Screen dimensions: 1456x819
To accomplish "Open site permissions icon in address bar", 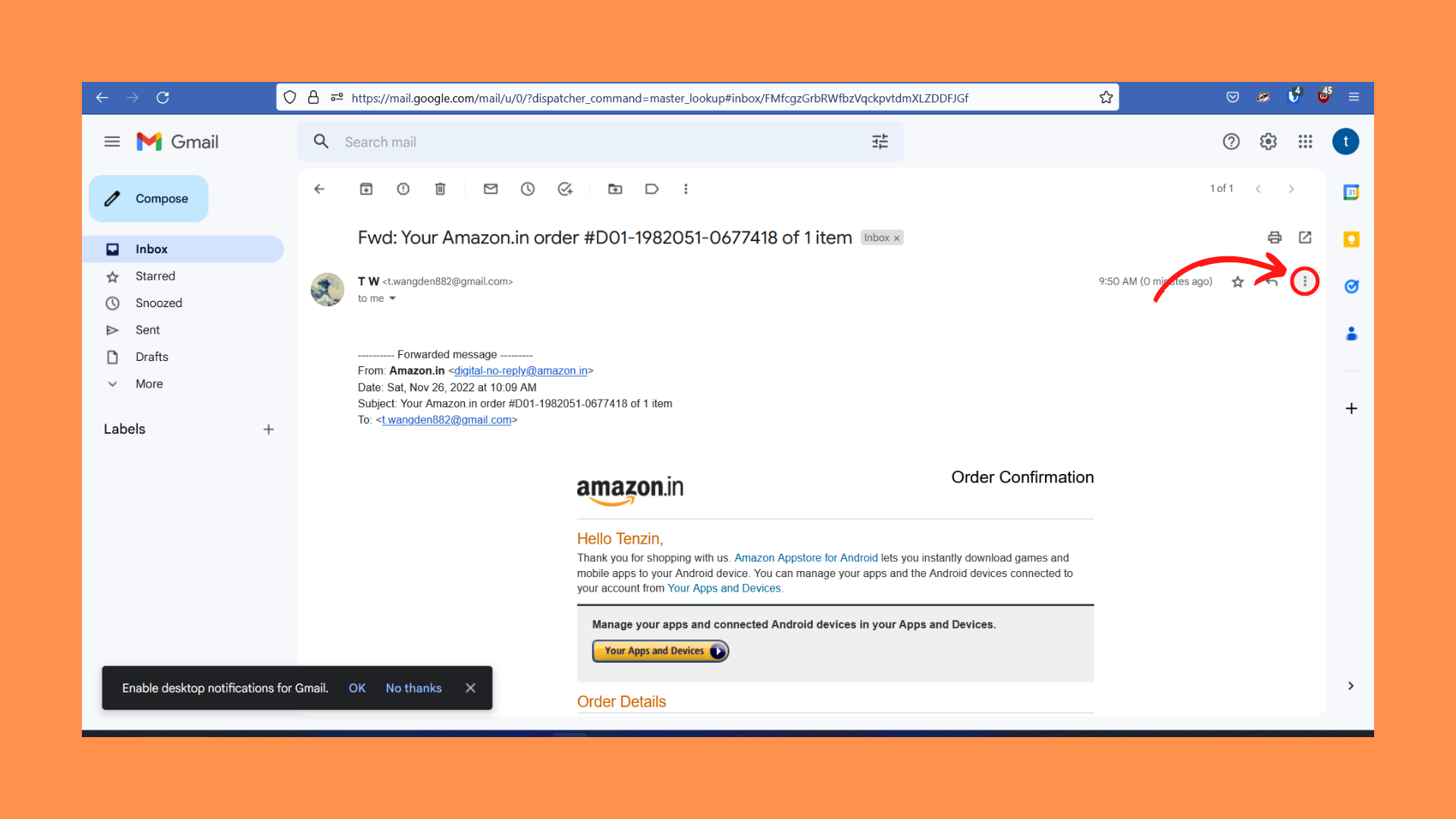I will tap(337, 98).
